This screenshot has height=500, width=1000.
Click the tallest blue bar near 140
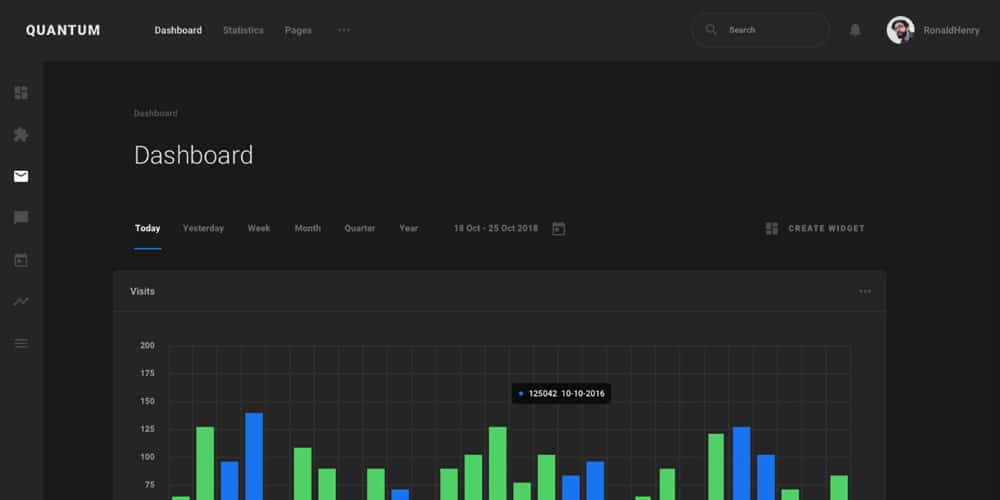click(254, 456)
